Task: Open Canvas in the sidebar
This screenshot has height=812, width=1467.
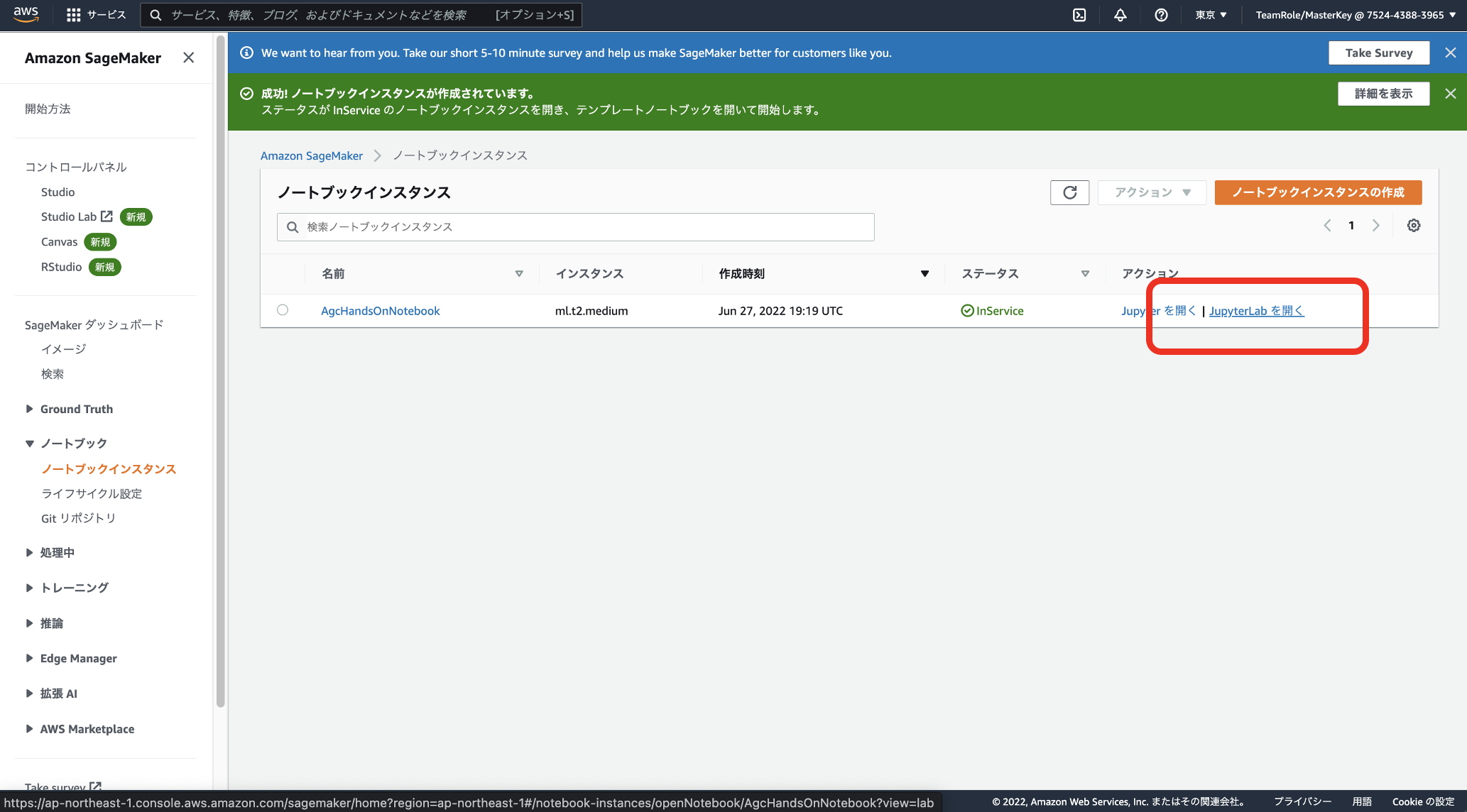Action: click(x=59, y=242)
